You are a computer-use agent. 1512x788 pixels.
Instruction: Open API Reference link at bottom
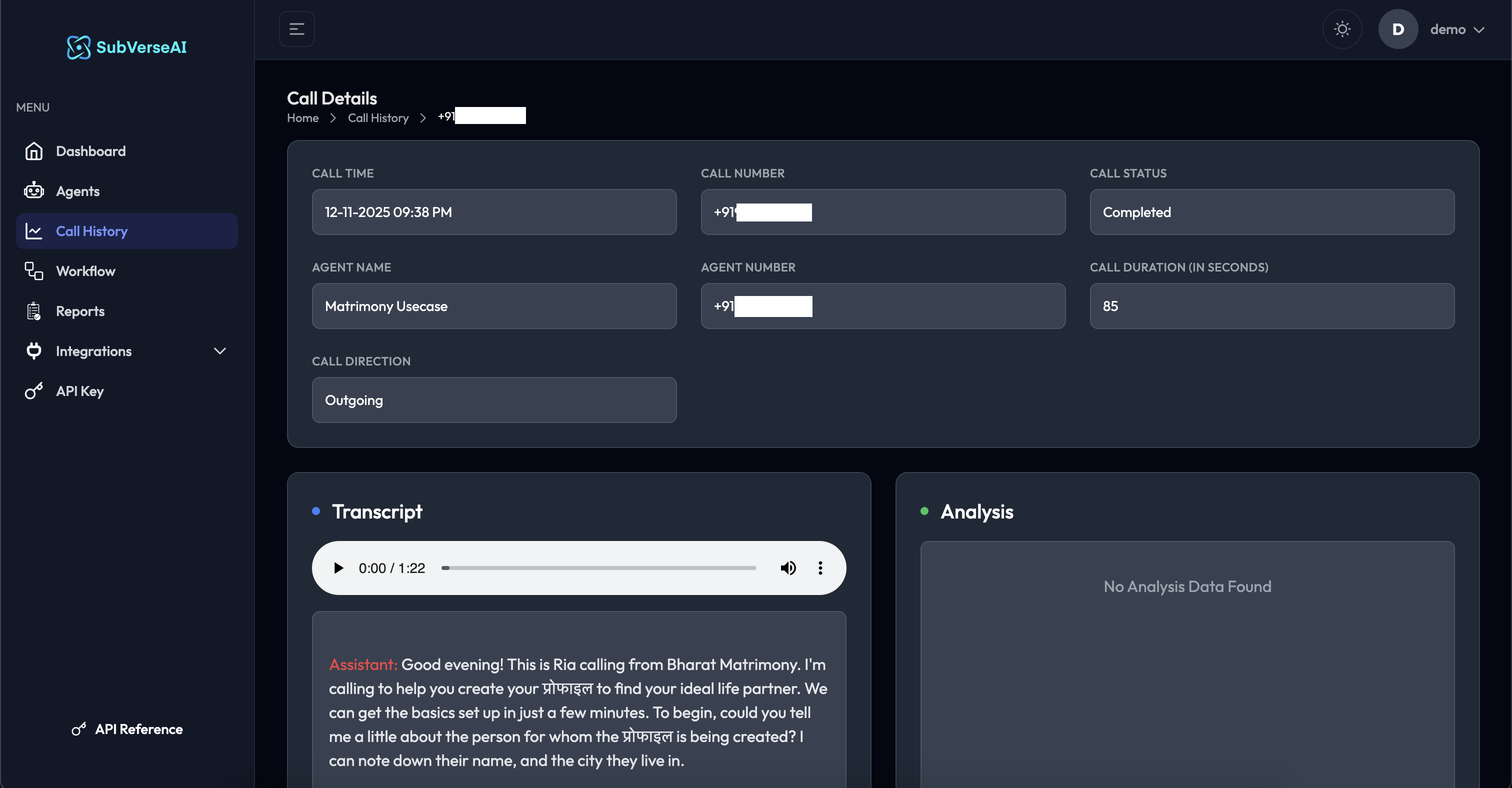[x=138, y=729]
